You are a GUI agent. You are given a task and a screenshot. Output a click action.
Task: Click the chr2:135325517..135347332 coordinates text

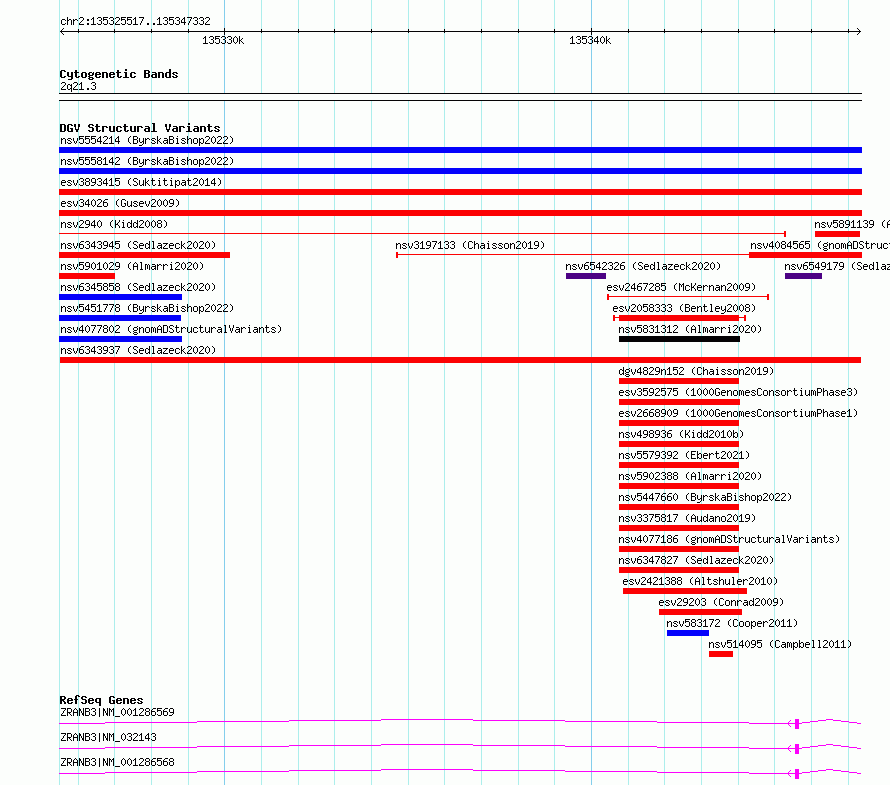[135, 21]
